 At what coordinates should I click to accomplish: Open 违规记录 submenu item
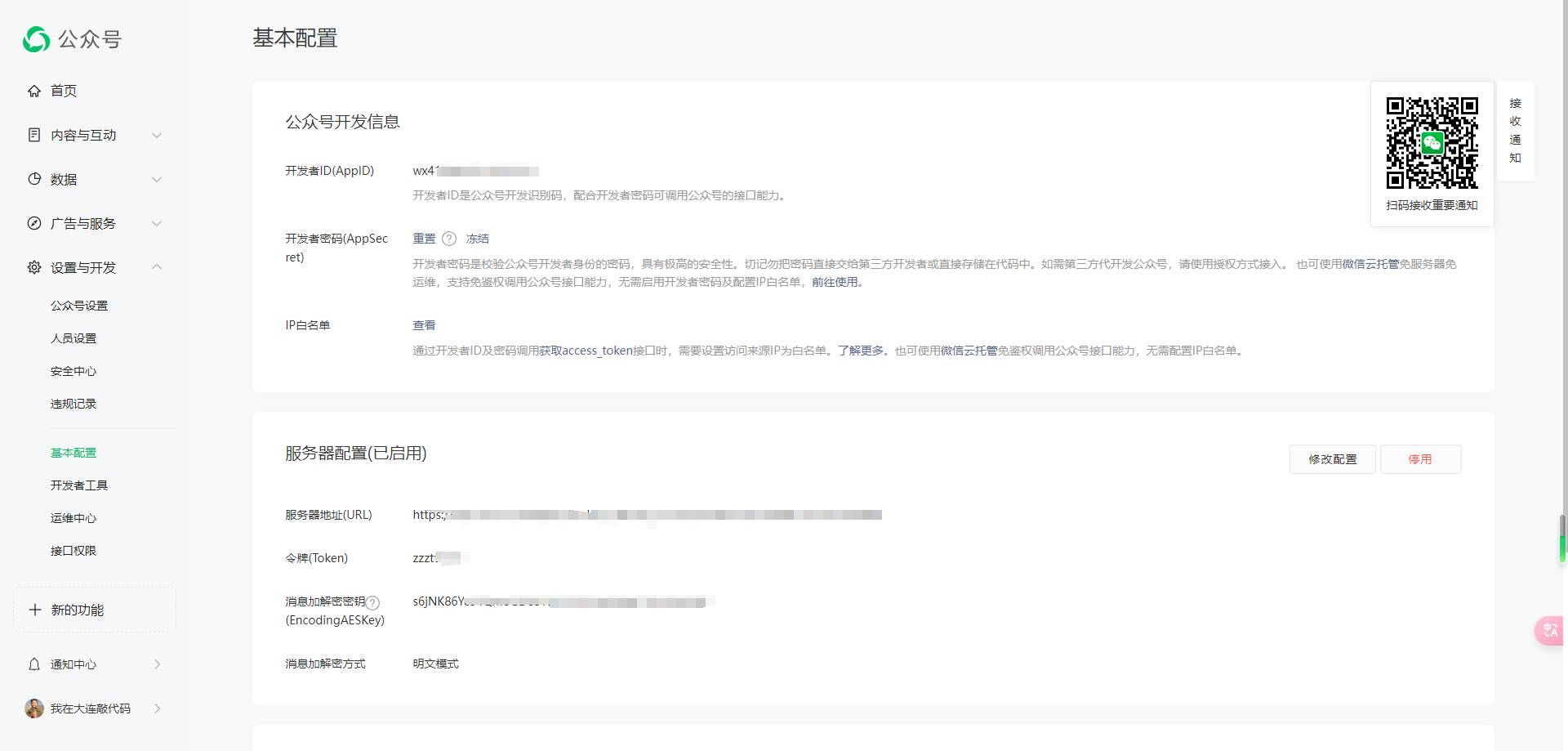(x=73, y=404)
